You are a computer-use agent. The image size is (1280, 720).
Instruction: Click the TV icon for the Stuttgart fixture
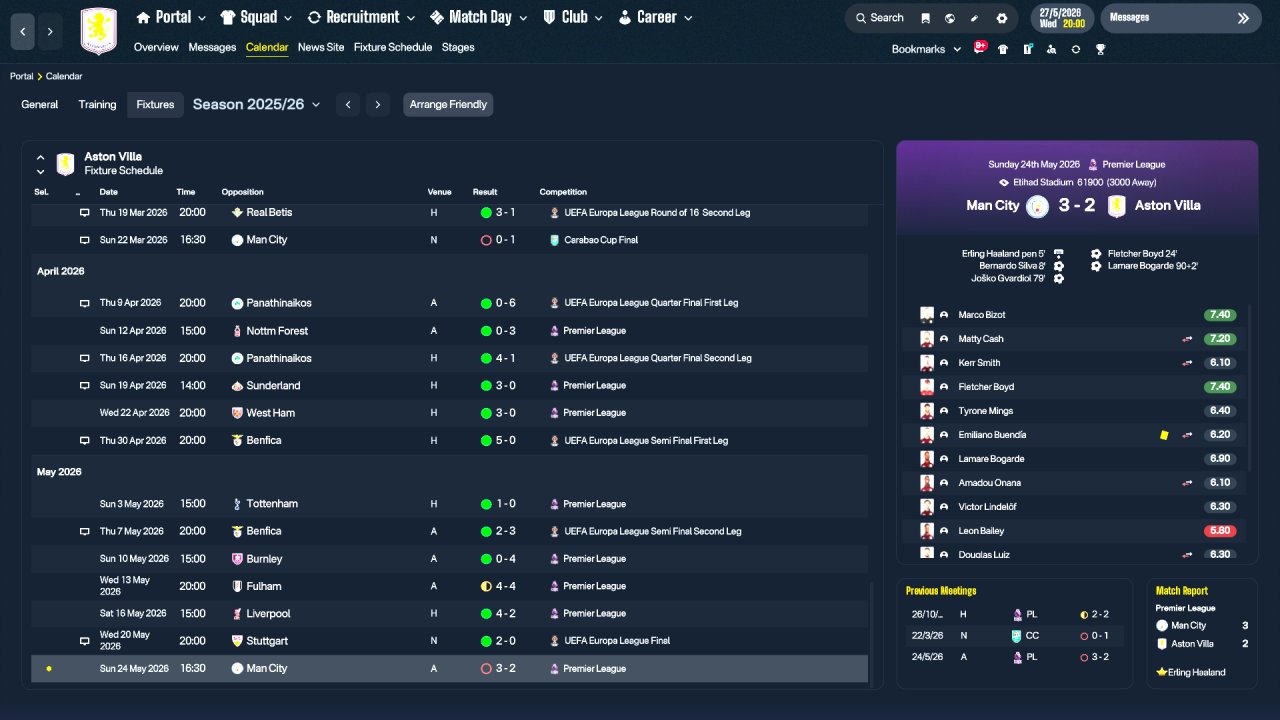point(85,641)
